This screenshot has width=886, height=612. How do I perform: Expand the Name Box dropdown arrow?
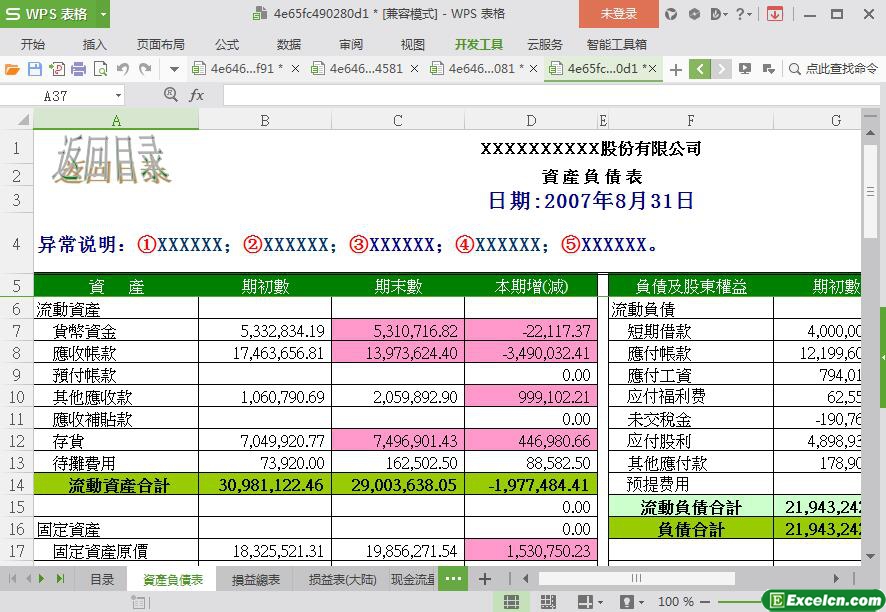click(118, 95)
